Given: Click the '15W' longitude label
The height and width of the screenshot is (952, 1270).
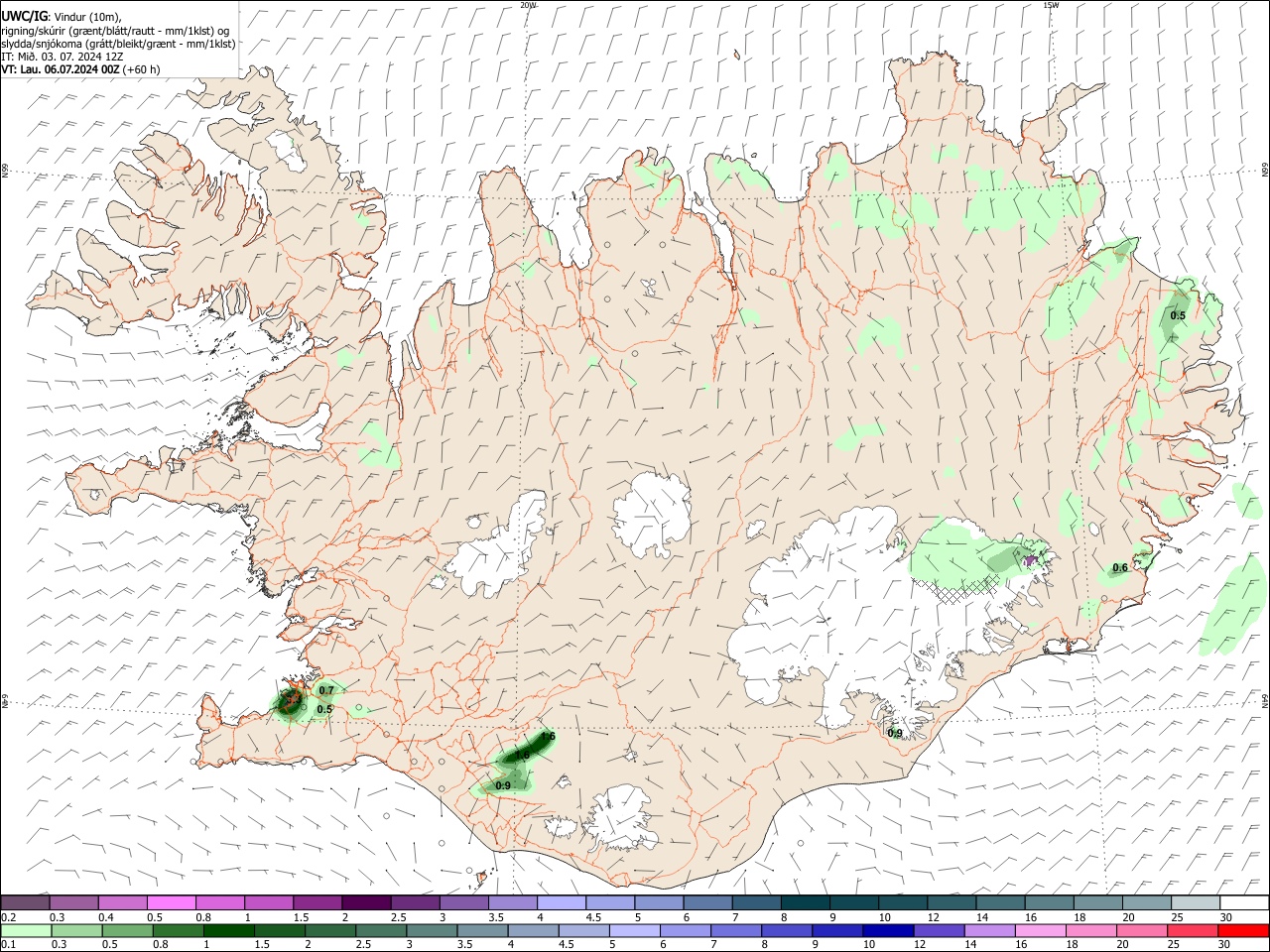Looking at the screenshot, I should pyautogui.click(x=1051, y=5).
